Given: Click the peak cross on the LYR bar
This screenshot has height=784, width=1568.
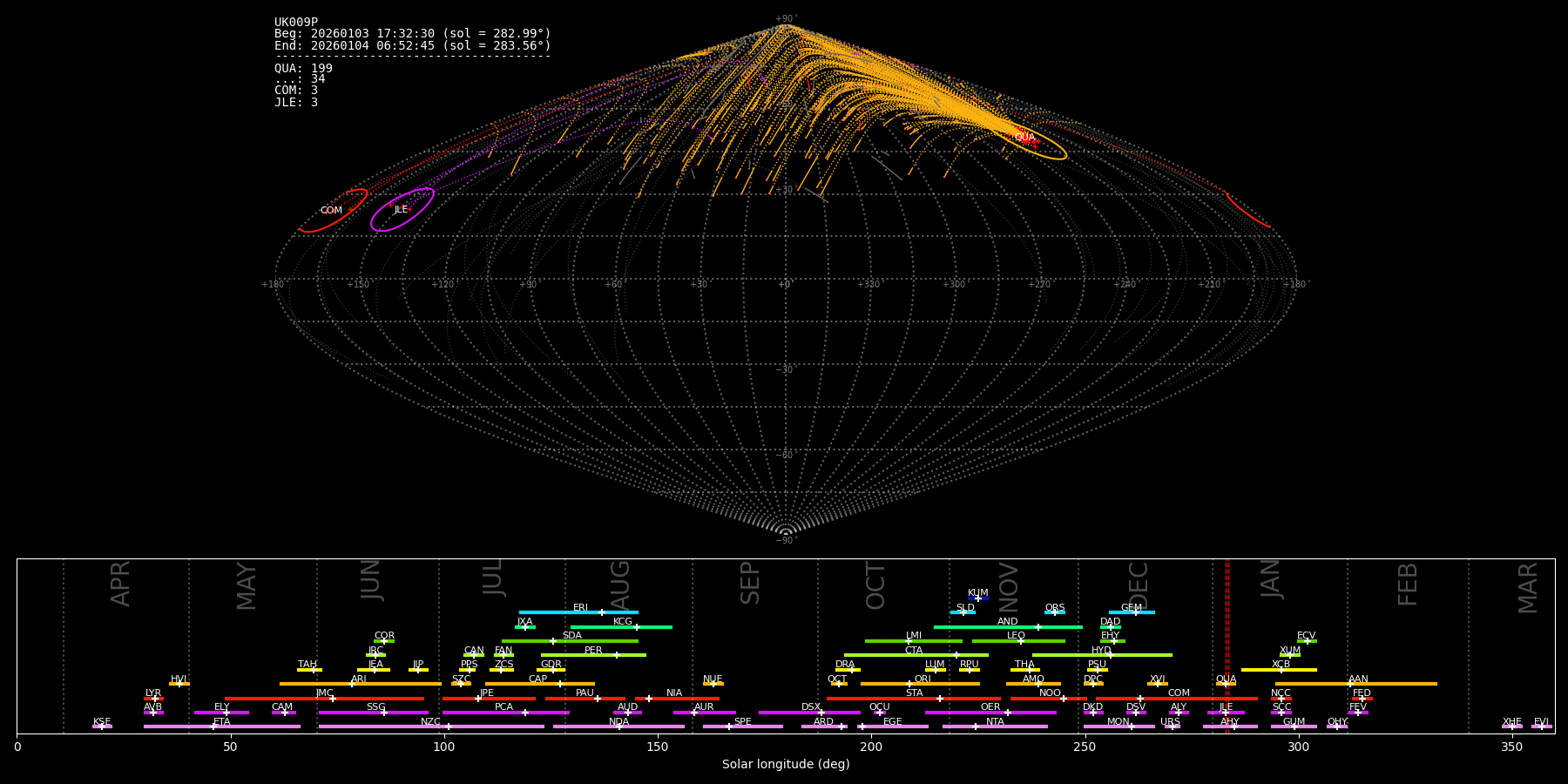Looking at the screenshot, I should (x=155, y=699).
